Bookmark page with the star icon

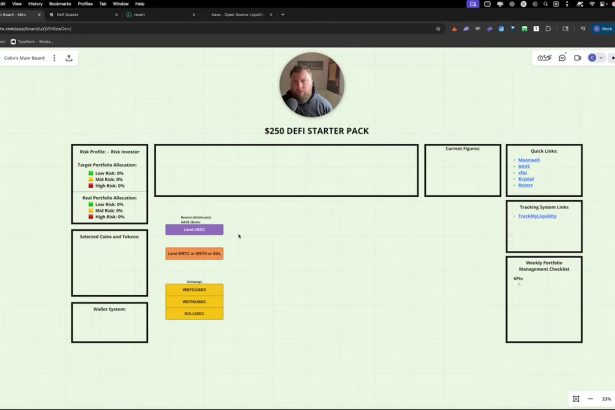pyautogui.click(x=438, y=28)
